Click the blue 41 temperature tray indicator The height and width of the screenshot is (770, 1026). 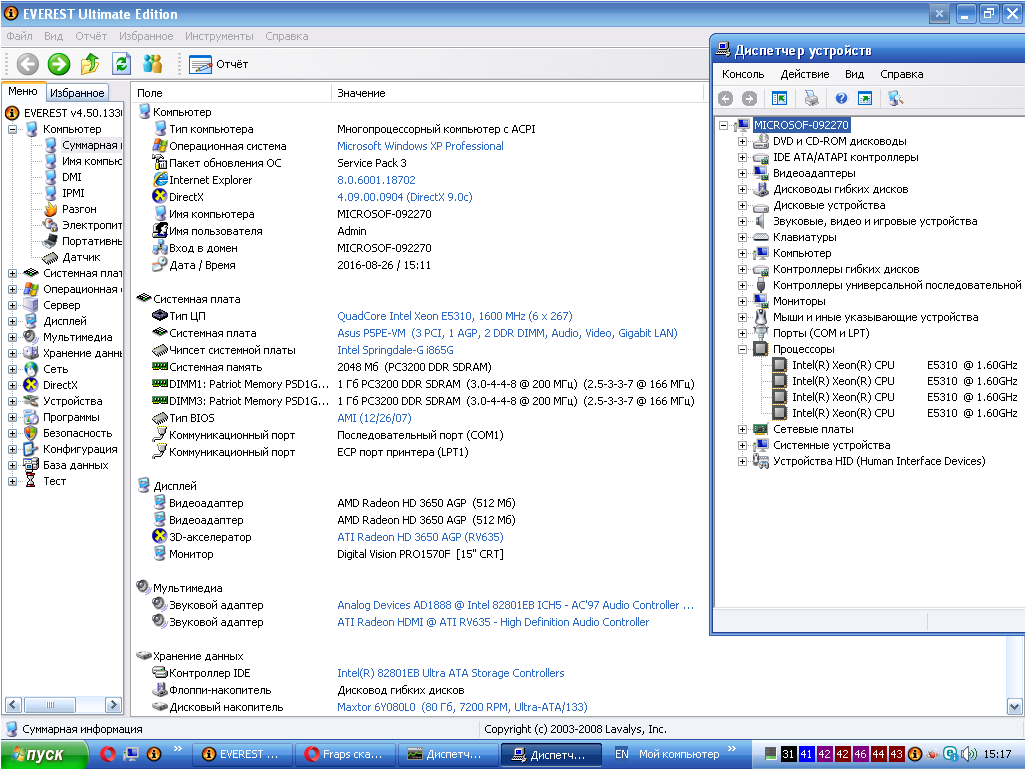coord(806,754)
